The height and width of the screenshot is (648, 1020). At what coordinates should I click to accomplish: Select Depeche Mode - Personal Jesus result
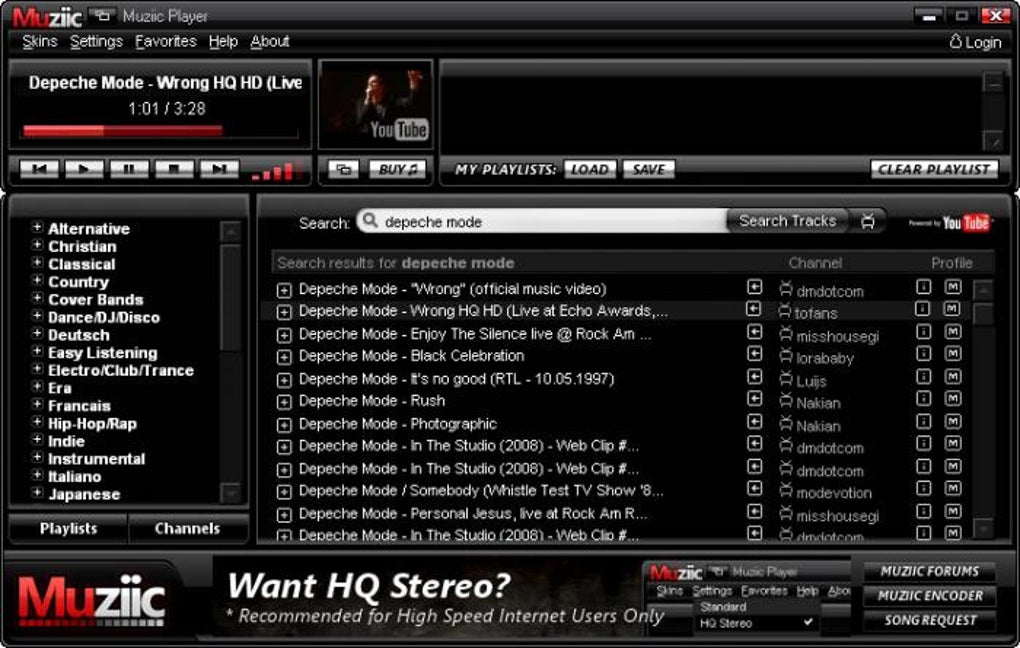point(473,513)
